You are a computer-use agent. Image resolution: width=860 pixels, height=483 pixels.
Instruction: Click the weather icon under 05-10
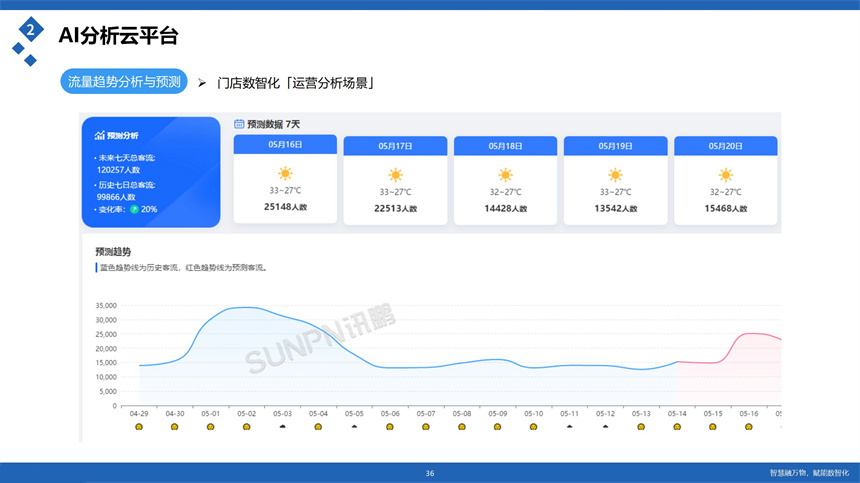534,427
